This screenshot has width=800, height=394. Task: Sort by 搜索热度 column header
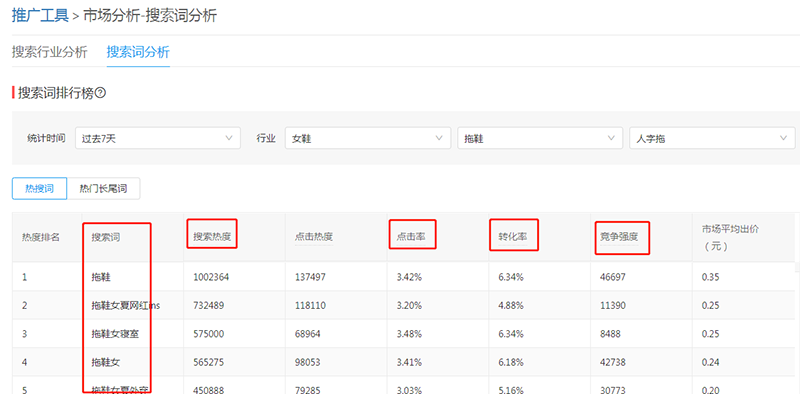pos(212,237)
